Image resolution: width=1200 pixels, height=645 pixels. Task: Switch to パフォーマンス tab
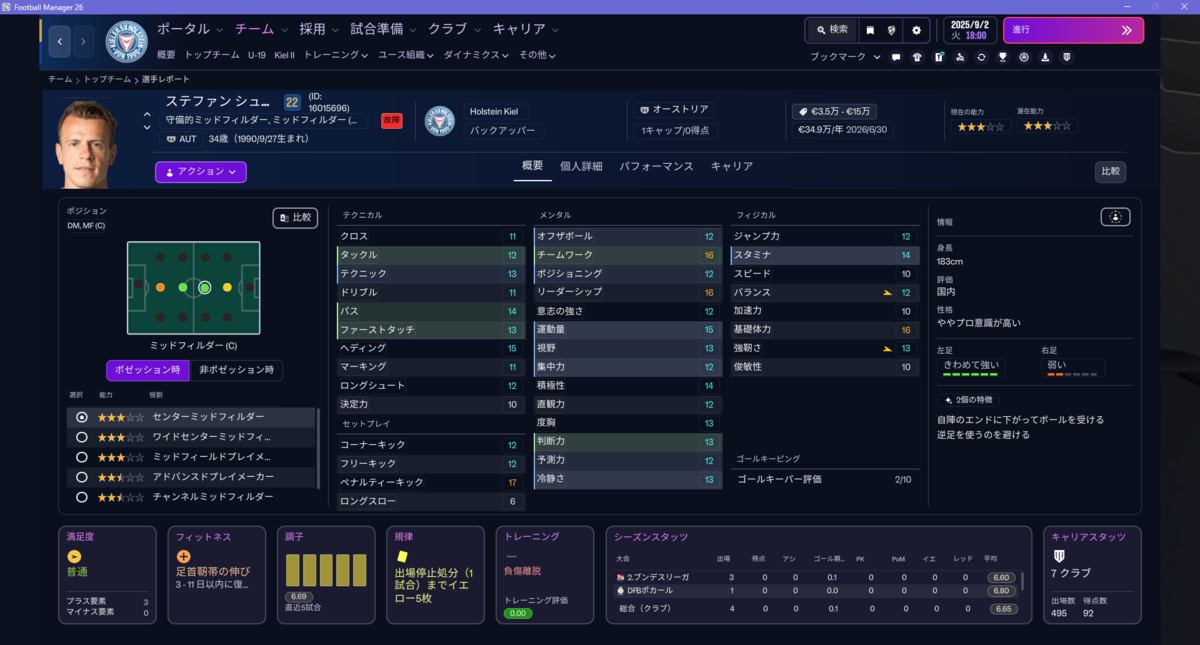(656, 166)
